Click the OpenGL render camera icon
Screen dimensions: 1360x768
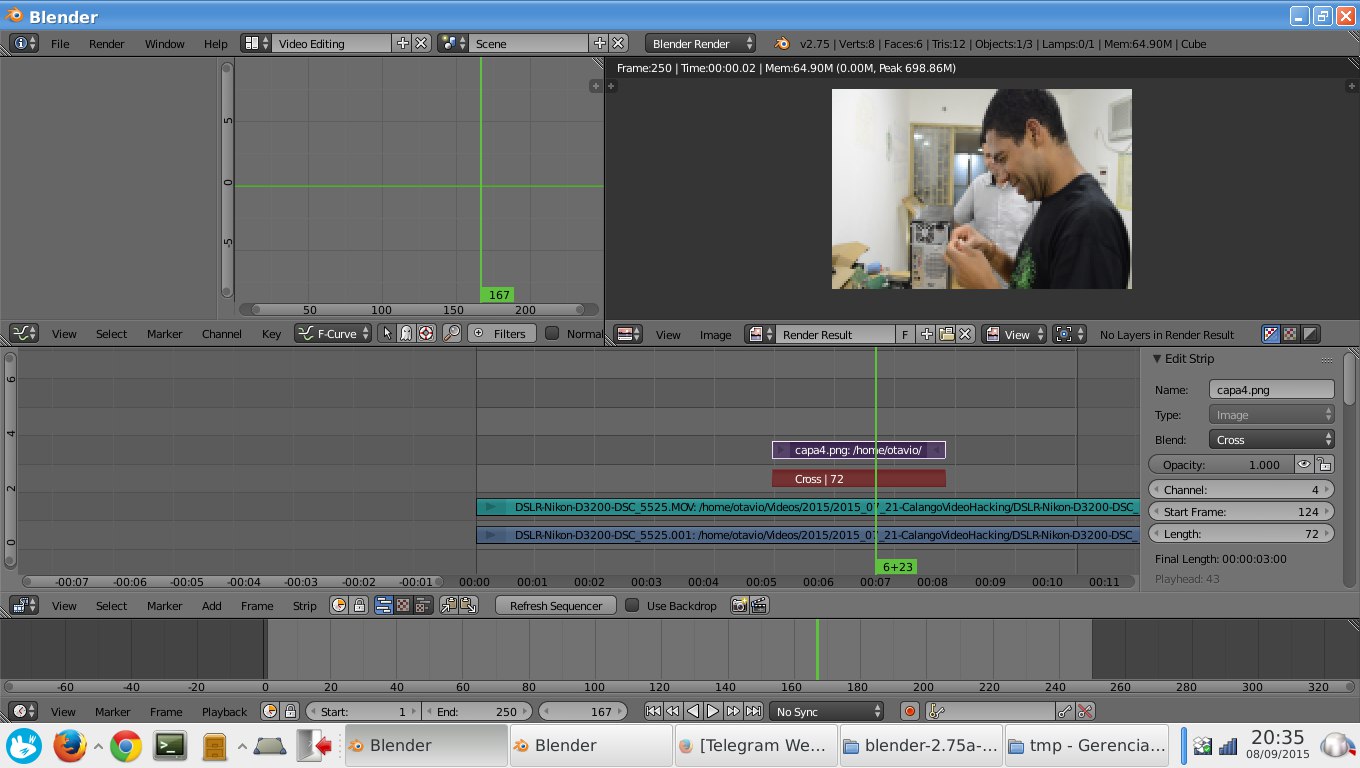740,605
